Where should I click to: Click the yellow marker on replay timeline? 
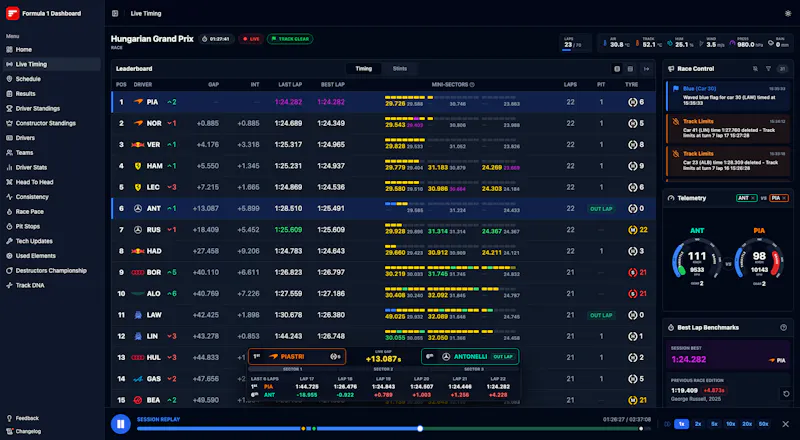tap(303, 429)
